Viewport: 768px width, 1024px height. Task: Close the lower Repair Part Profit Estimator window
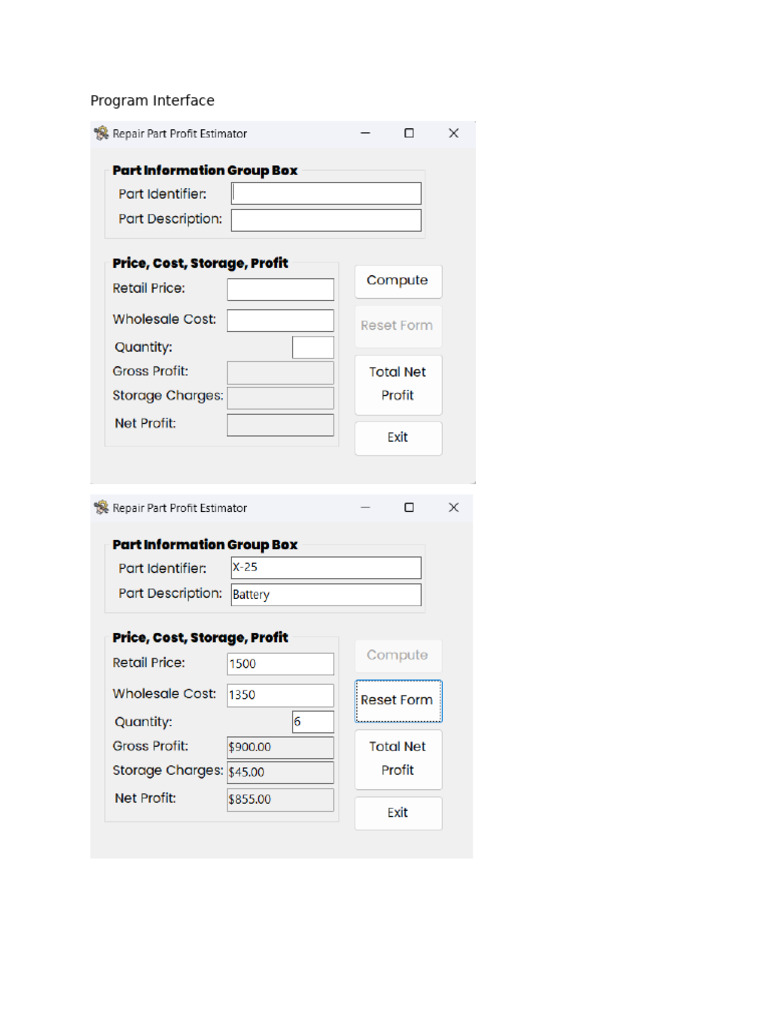coord(454,507)
